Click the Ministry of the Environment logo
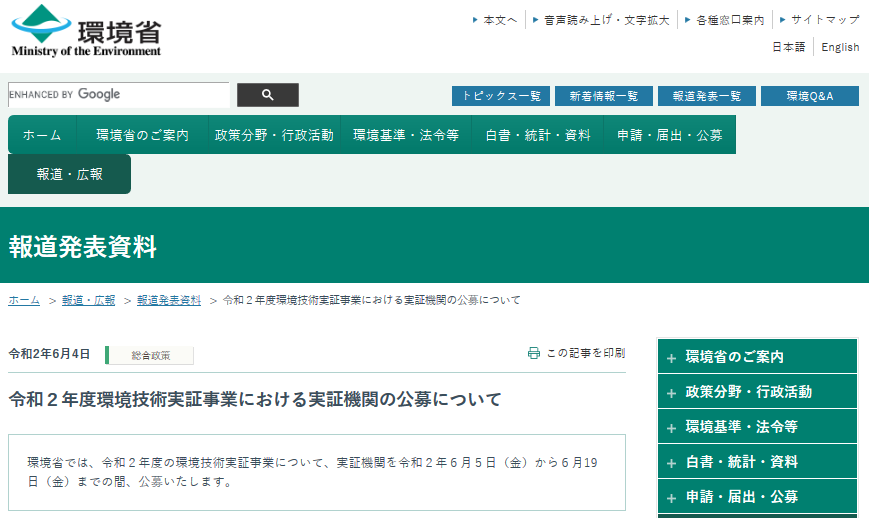 86,31
